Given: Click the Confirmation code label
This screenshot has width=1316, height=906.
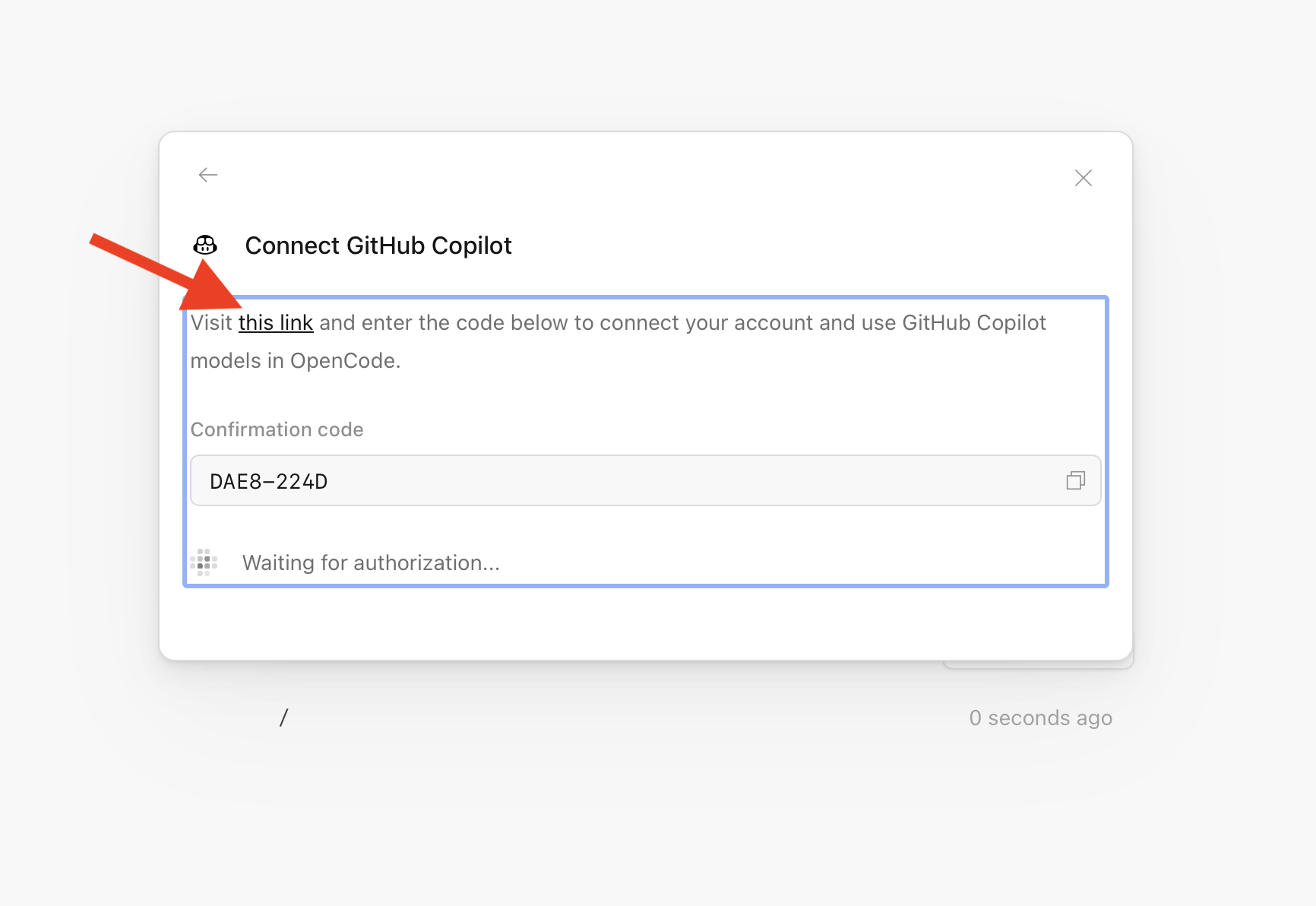Looking at the screenshot, I should click(x=277, y=429).
